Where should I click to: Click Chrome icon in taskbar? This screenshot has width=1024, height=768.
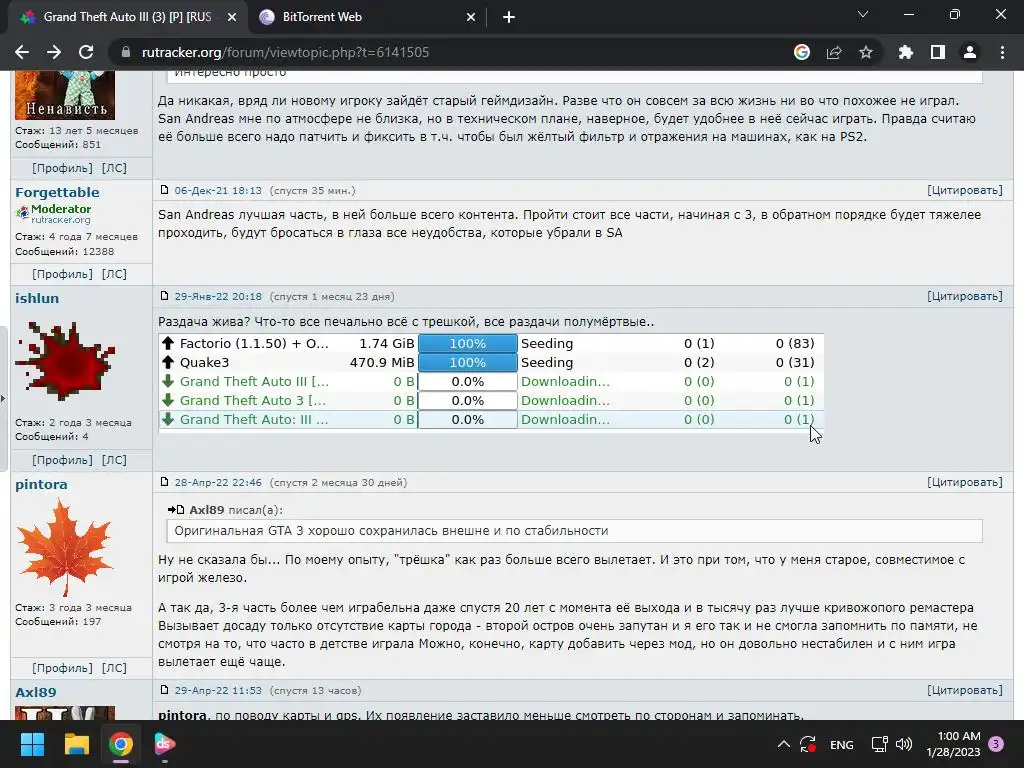click(x=121, y=744)
